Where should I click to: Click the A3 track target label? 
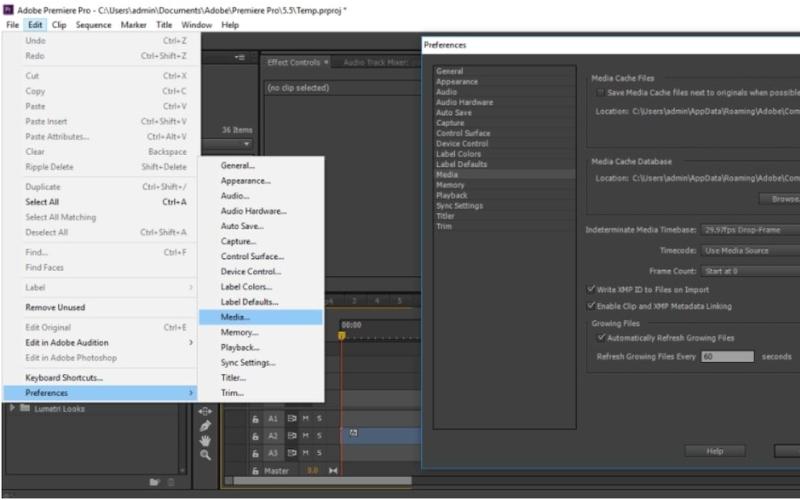(273, 453)
